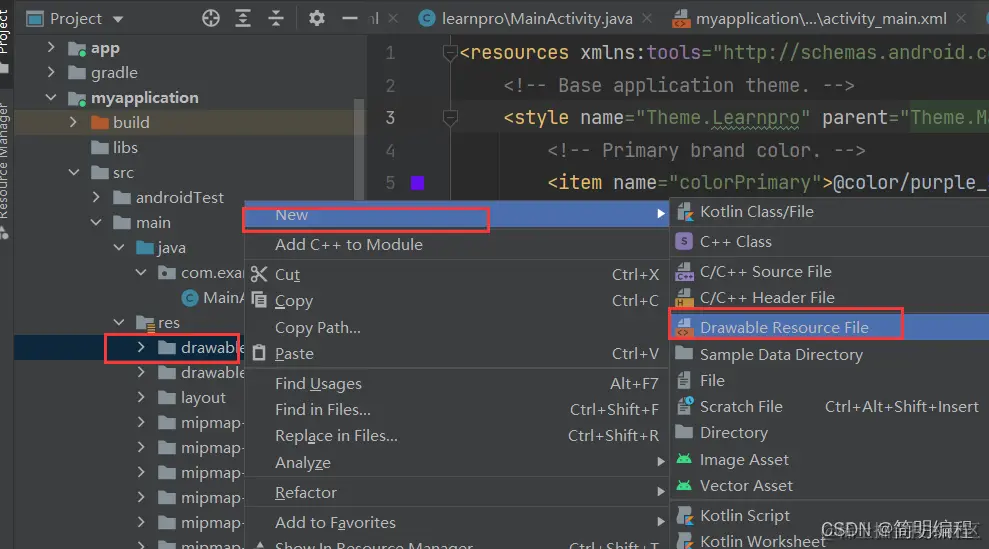Expand the layout folder

(141, 398)
